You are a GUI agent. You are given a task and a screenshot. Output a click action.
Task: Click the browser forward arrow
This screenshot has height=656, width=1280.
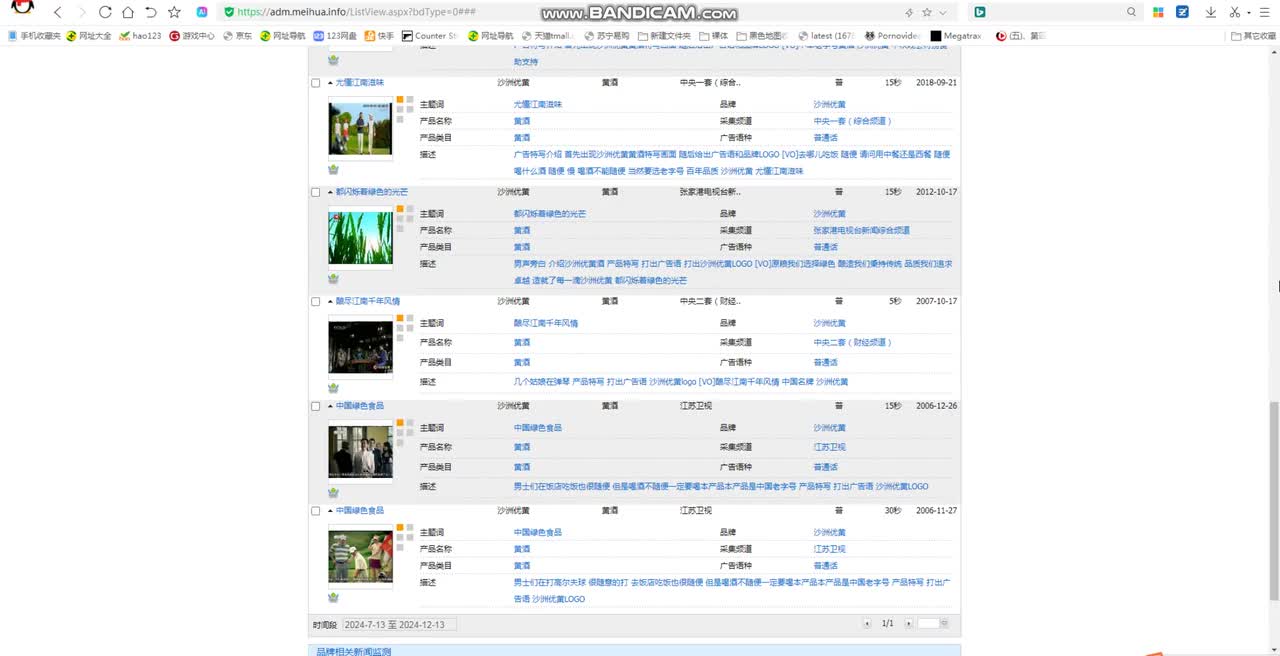[82, 12]
